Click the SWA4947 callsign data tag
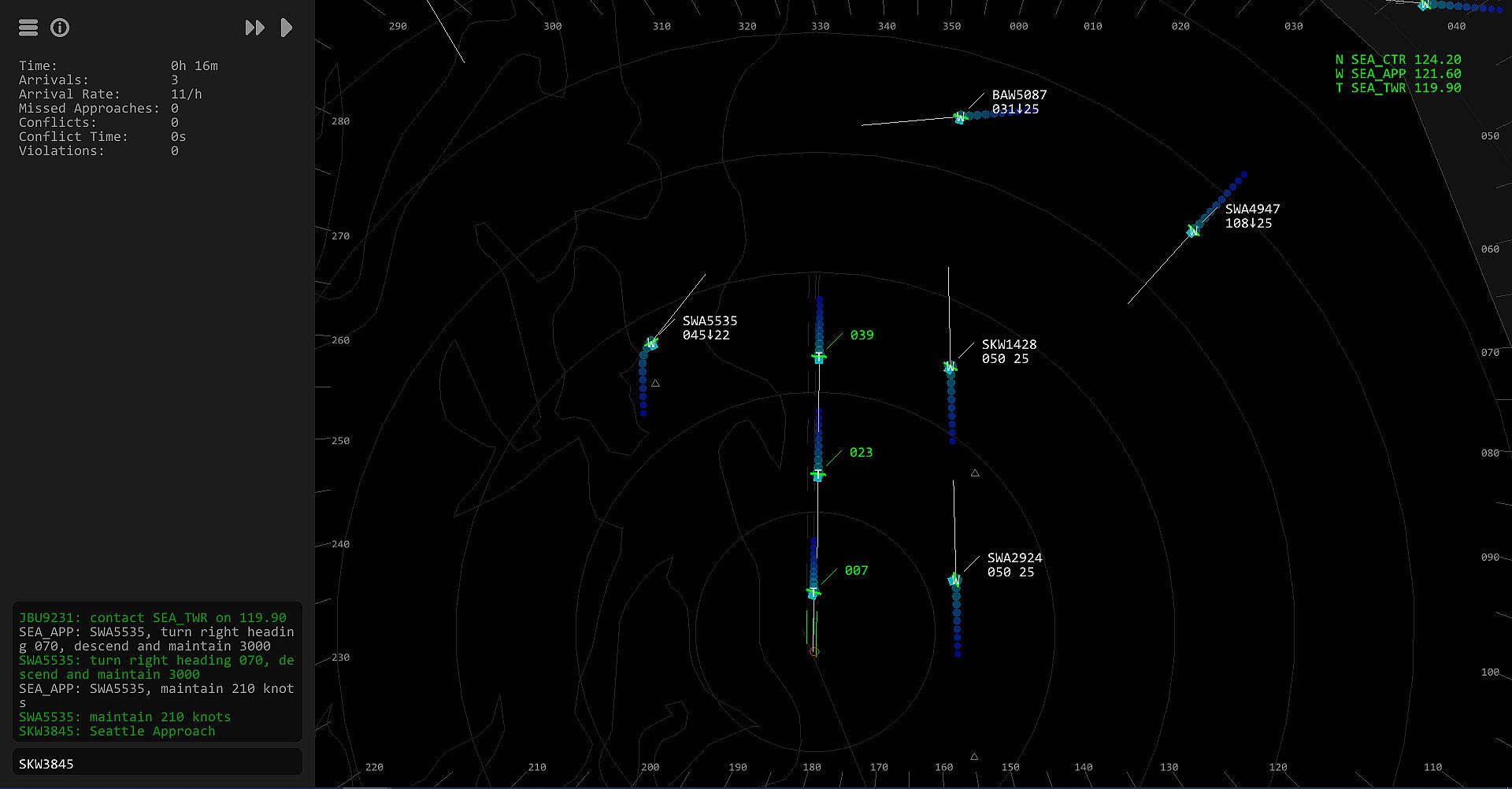The height and width of the screenshot is (789, 1512). pos(1252,209)
